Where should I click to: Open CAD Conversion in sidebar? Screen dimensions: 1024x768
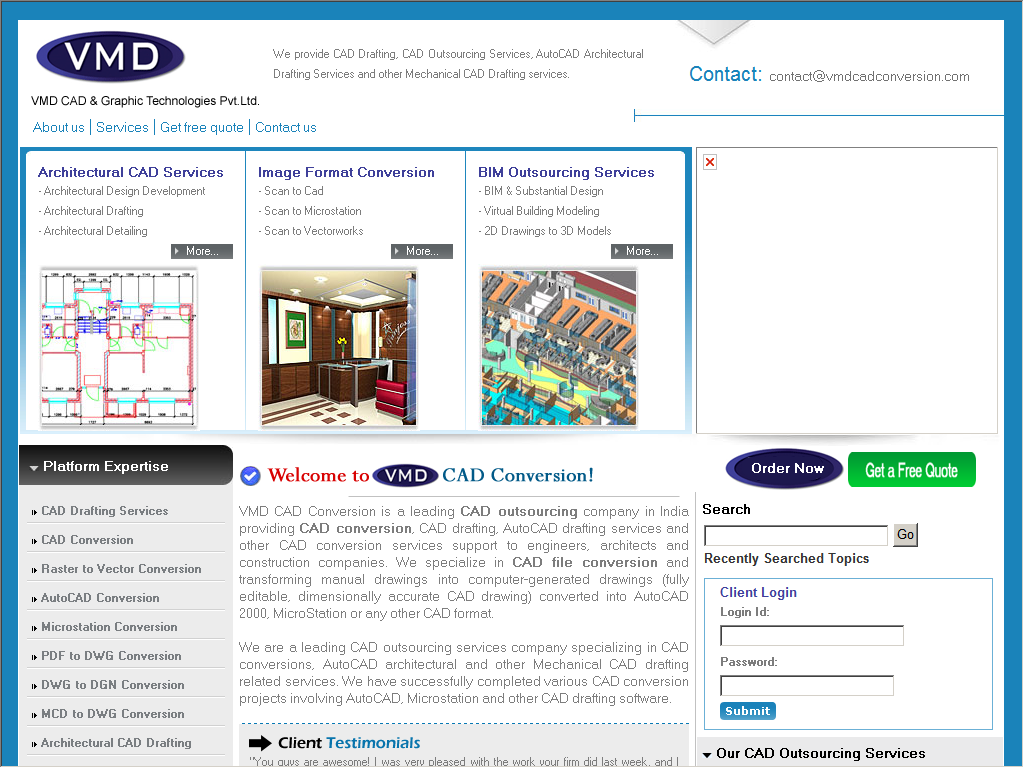click(87, 540)
